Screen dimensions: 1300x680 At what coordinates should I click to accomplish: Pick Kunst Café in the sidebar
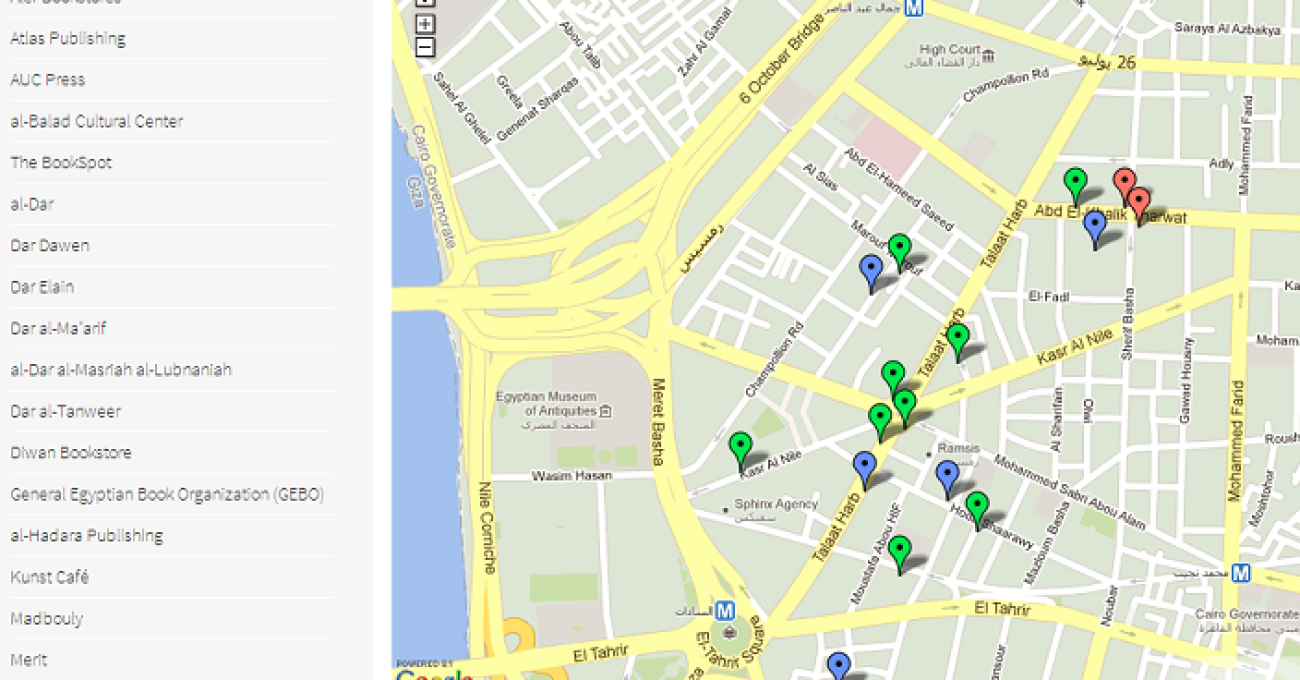point(50,577)
